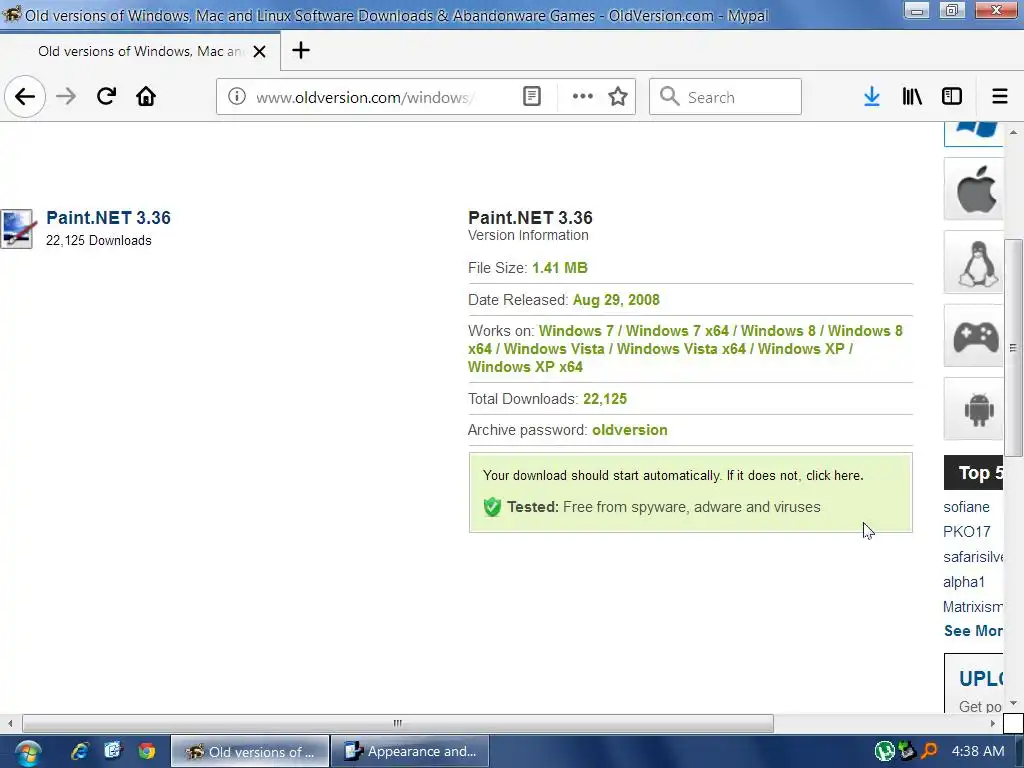Click the uTorrent system tray icon
Image resolution: width=1024 pixels, height=768 pixels.
coord(884,751)
